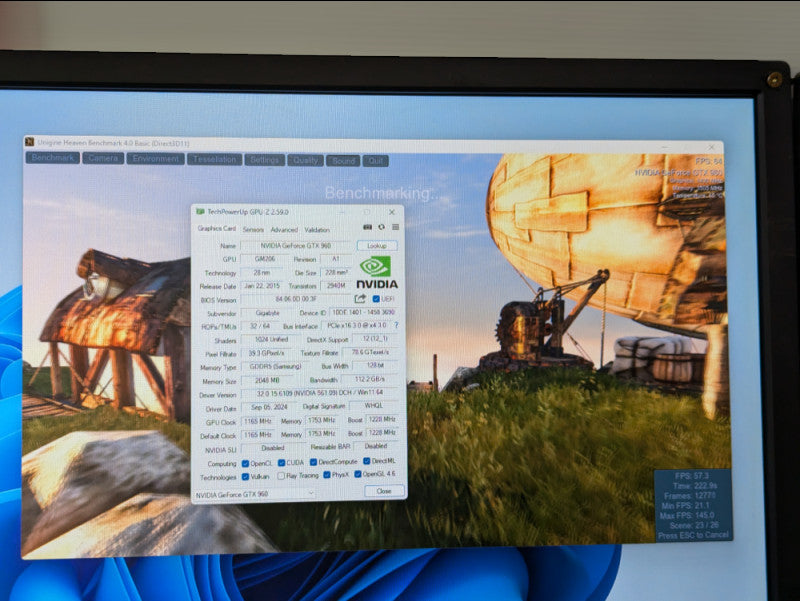Click the Pixel Fillrate field value
This screenshot has width=800, height=601.
click(x=266, y=353)
